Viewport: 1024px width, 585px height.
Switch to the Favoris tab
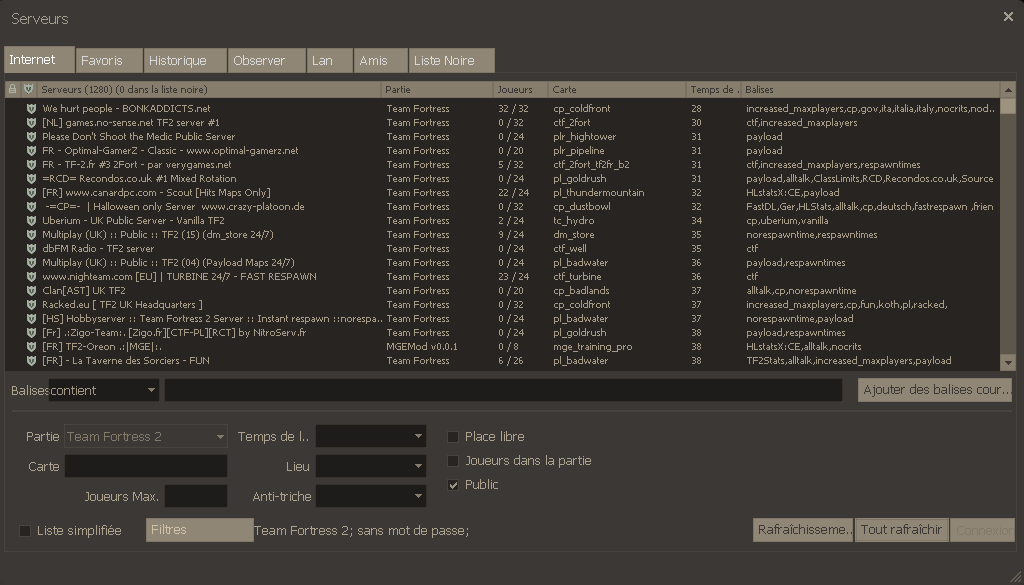tap(108, 59)
